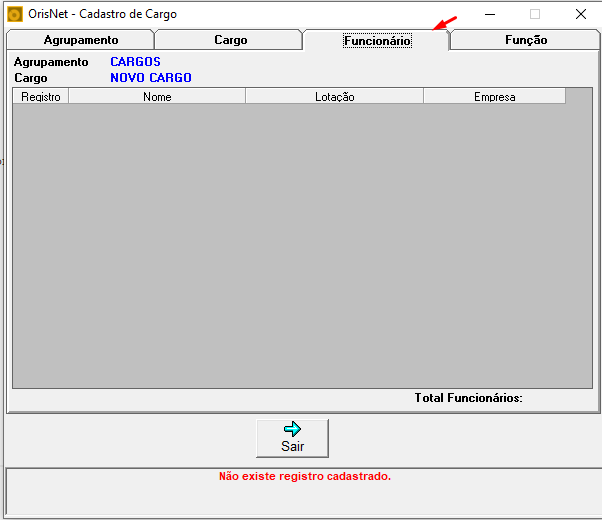Click the OrisNet application icon in title bar

tap(15, 15)
